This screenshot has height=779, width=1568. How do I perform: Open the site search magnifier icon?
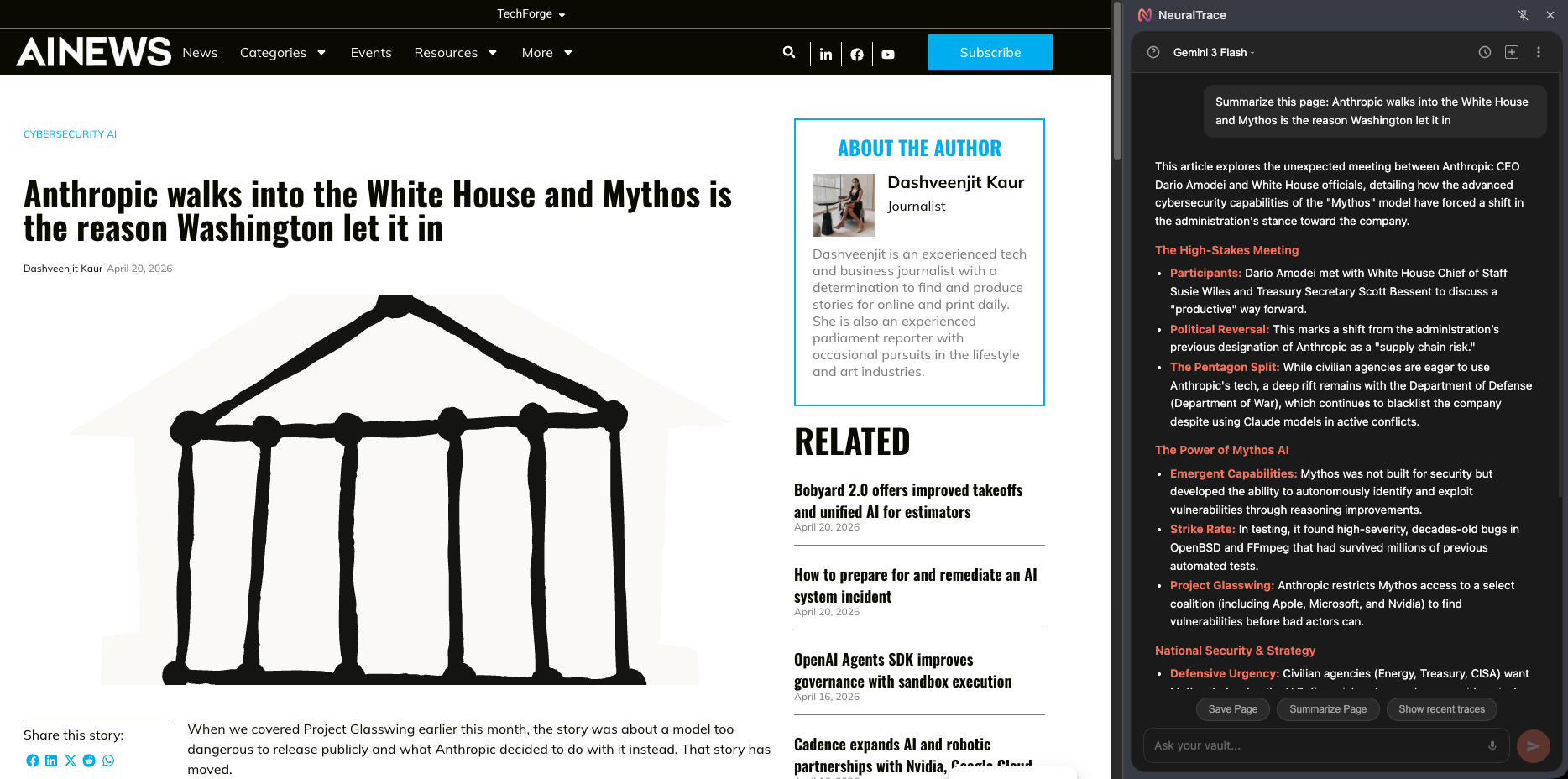coord(788,52)
